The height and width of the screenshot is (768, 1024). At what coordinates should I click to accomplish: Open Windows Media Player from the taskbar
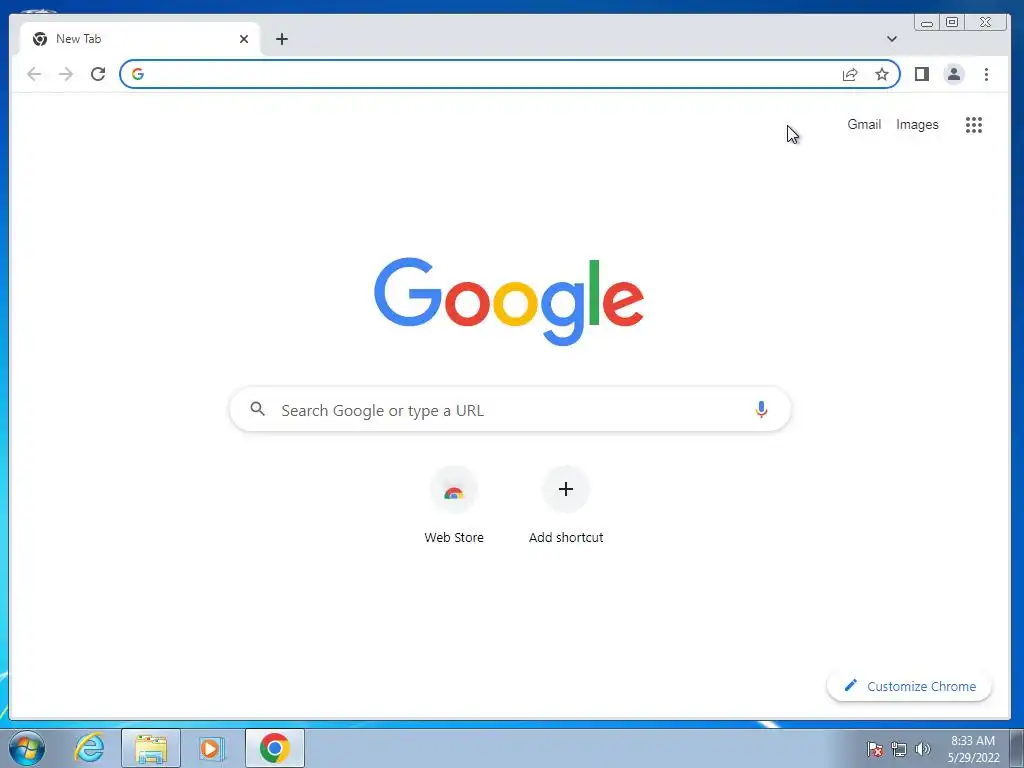point(211,748)
